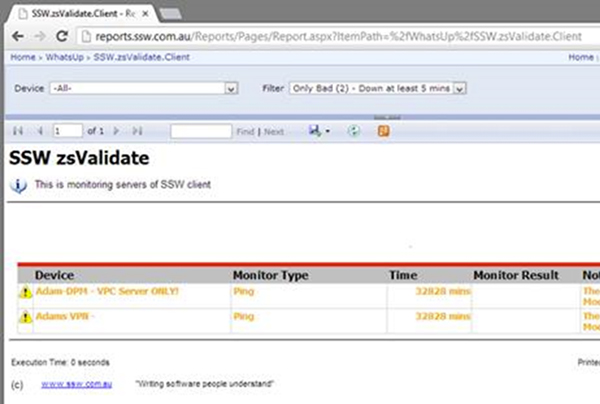Image resolution: width=600 pixels, height=404 pixels.
Task: Expand the Device dropdown
Action: pyautogui.click(x=231, y=88)
